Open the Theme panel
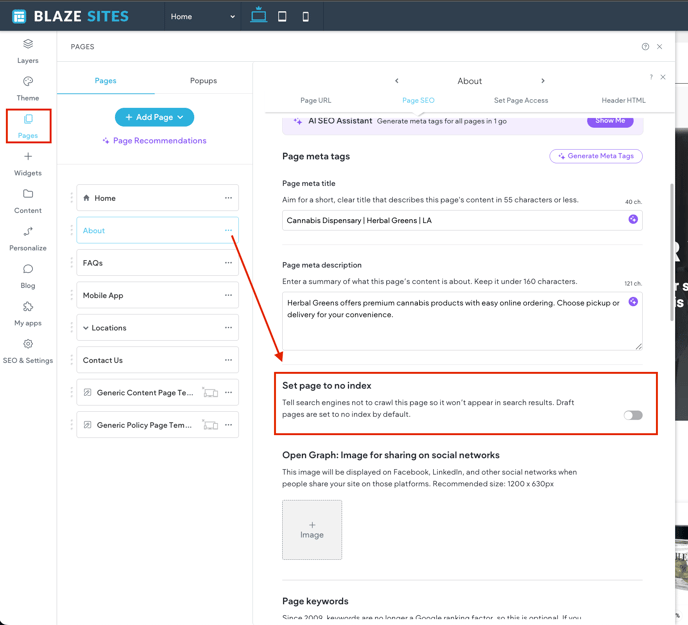Screen dimensions: 688x625 pos(28,88)
